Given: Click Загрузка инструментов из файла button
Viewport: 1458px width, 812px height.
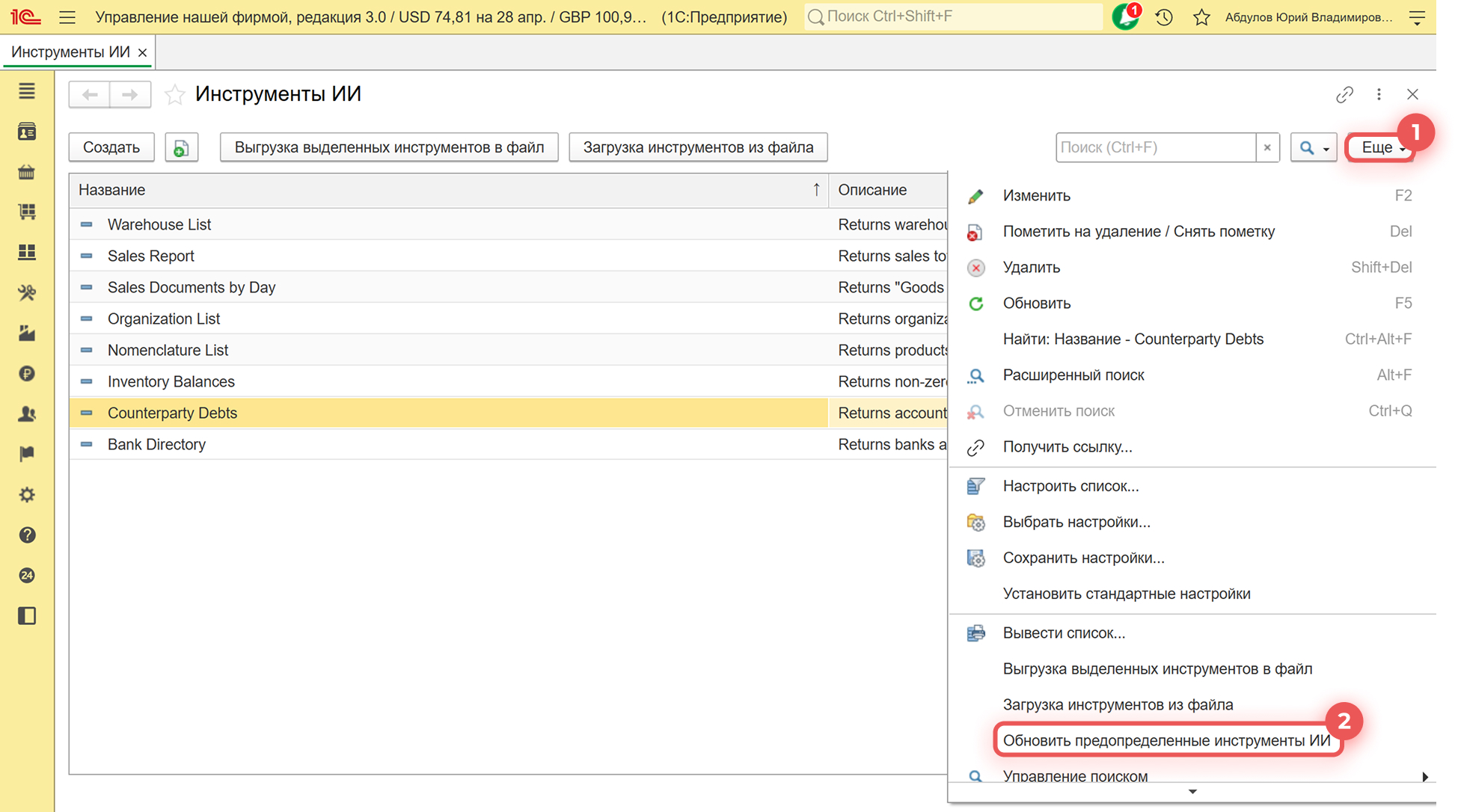Looking at the screenshot, I should (x=697, y=147).
